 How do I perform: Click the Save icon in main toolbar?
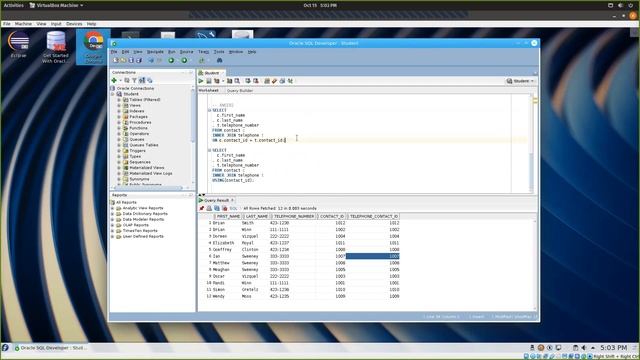pos(131,60)
